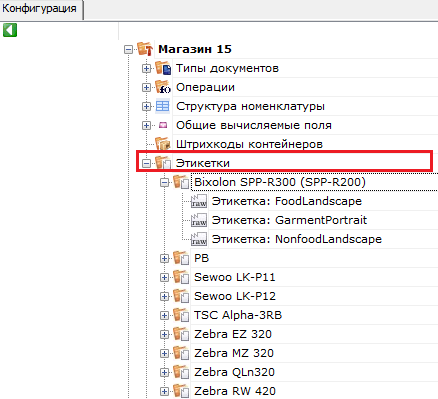
Task: Select the PB printer folder item
Action: (x=201, y=258)
